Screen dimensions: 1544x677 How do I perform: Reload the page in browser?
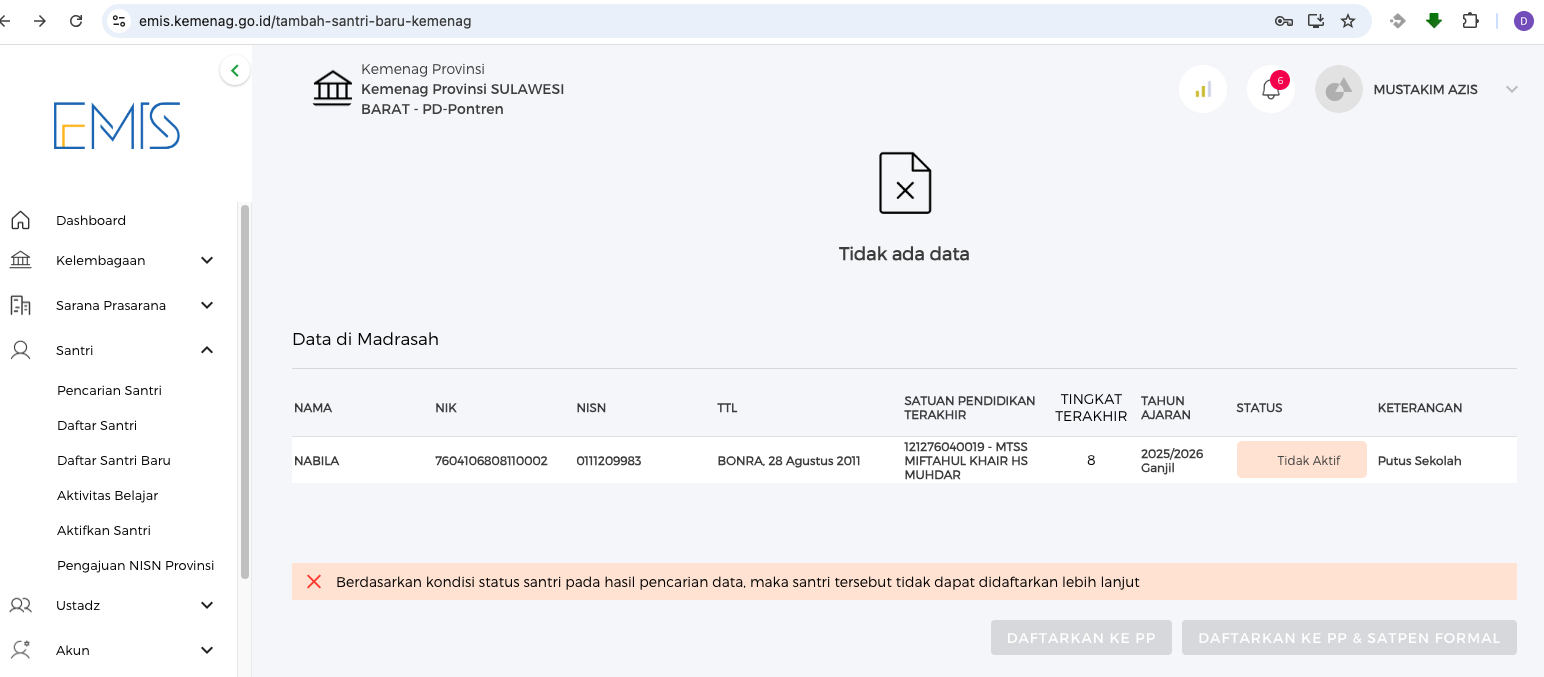(x=76, y=21)
